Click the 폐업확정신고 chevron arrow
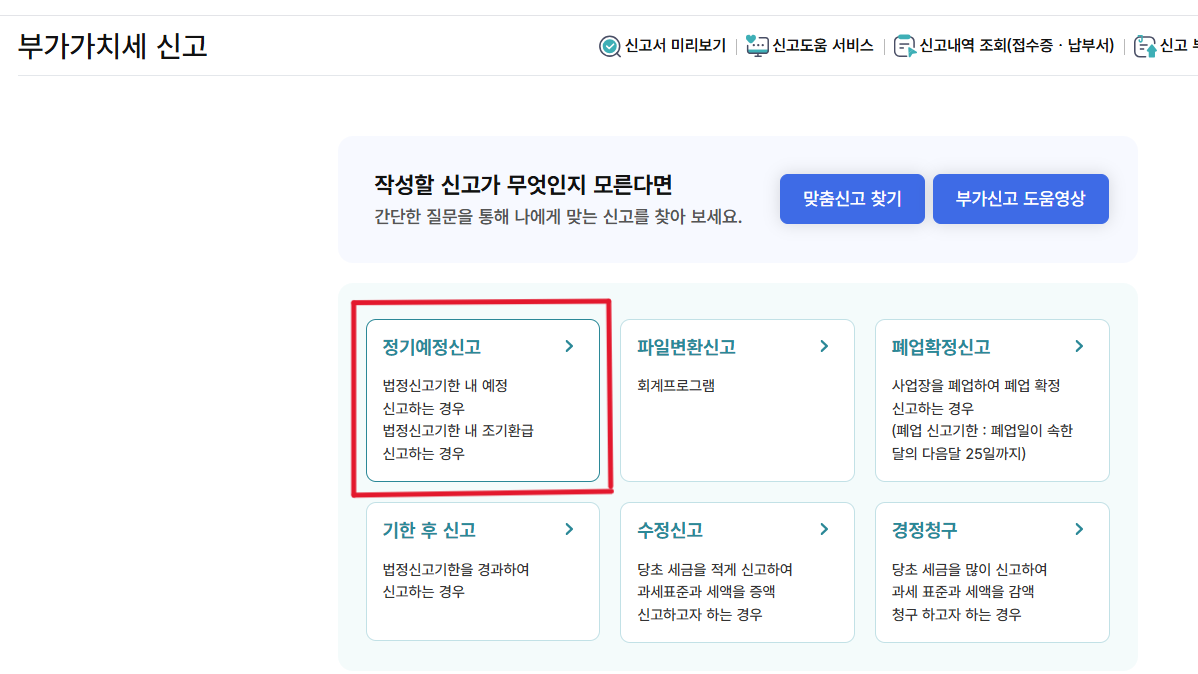The height and width of the screenshot is (674, 1198). 1079,346
